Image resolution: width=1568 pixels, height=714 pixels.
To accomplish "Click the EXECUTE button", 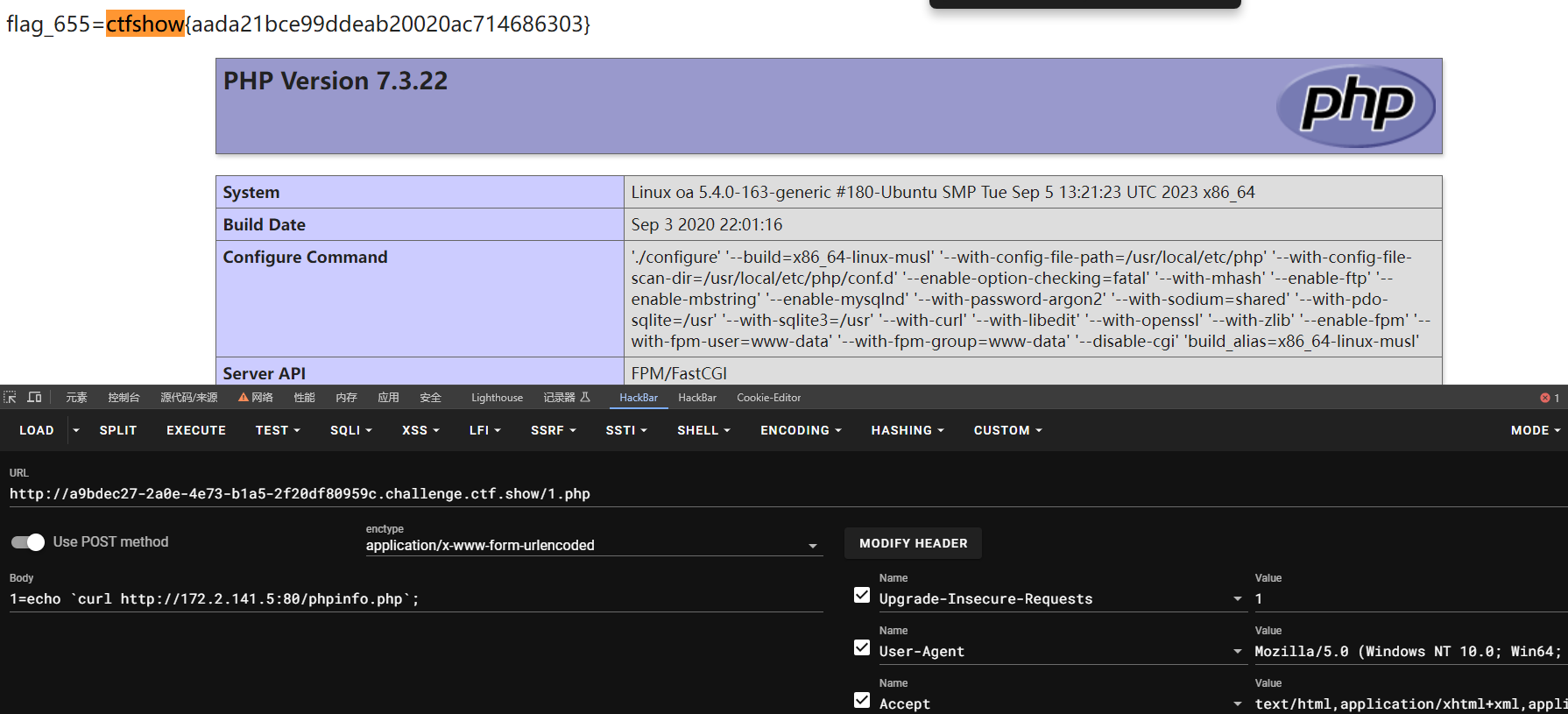I will click(x=196, y=430).
